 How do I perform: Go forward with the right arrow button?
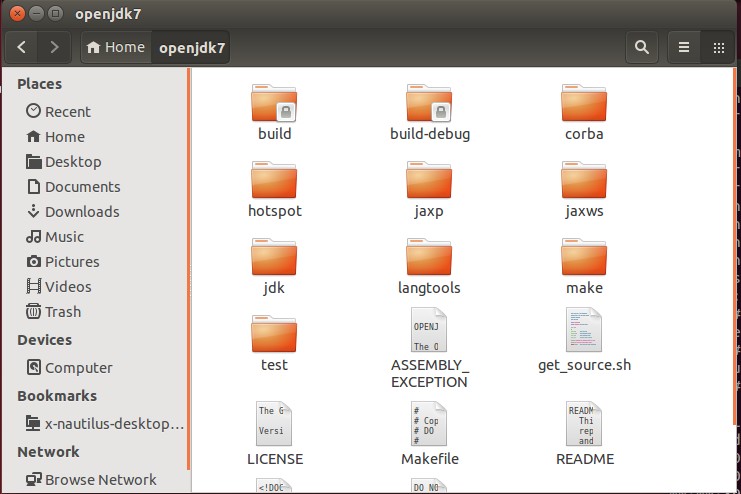[54, 47]
